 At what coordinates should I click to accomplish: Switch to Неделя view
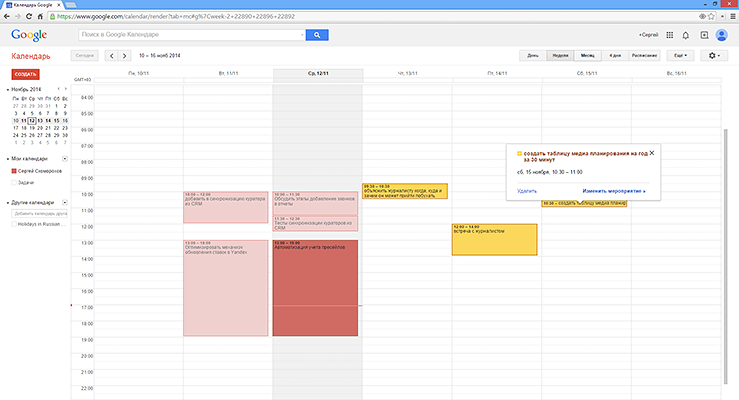pyautogui.click(x=560, y=56)
